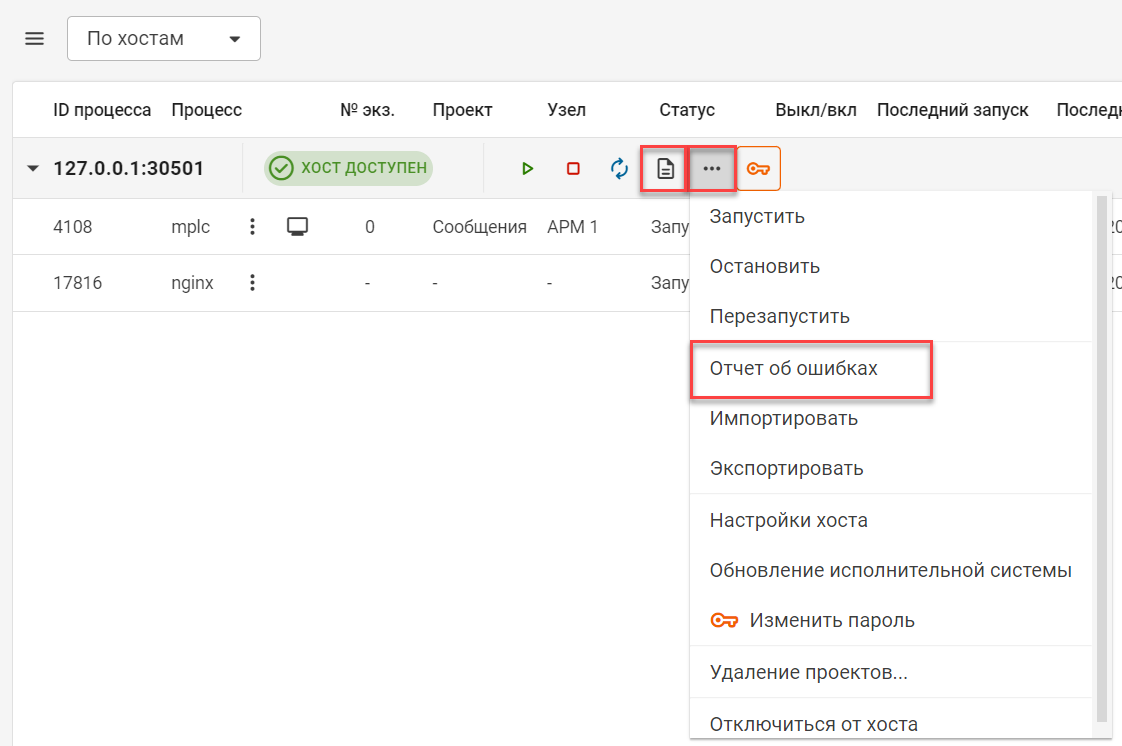
Task: Click the blue restart host icon
Action: [620, 169]
